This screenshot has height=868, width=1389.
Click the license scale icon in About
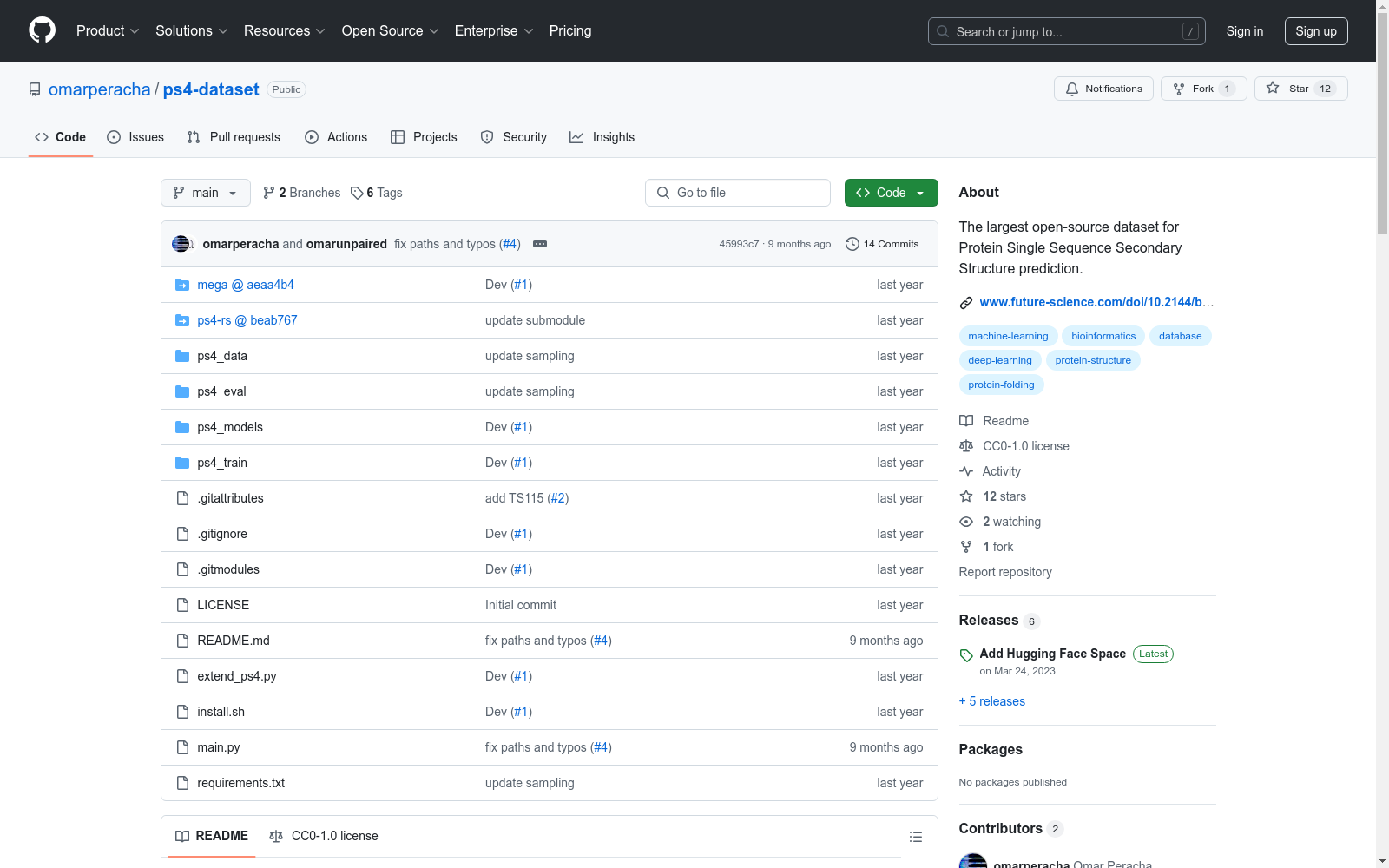[x=966, y=446]
